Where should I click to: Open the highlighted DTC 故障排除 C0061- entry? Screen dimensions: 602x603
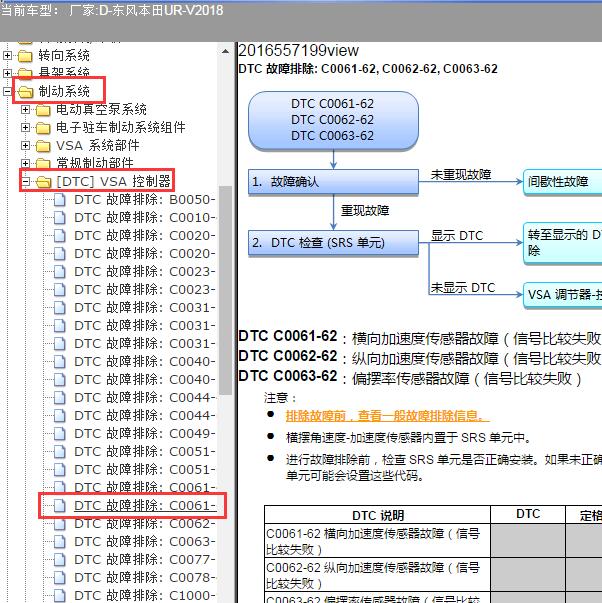[x=144, y=506]
